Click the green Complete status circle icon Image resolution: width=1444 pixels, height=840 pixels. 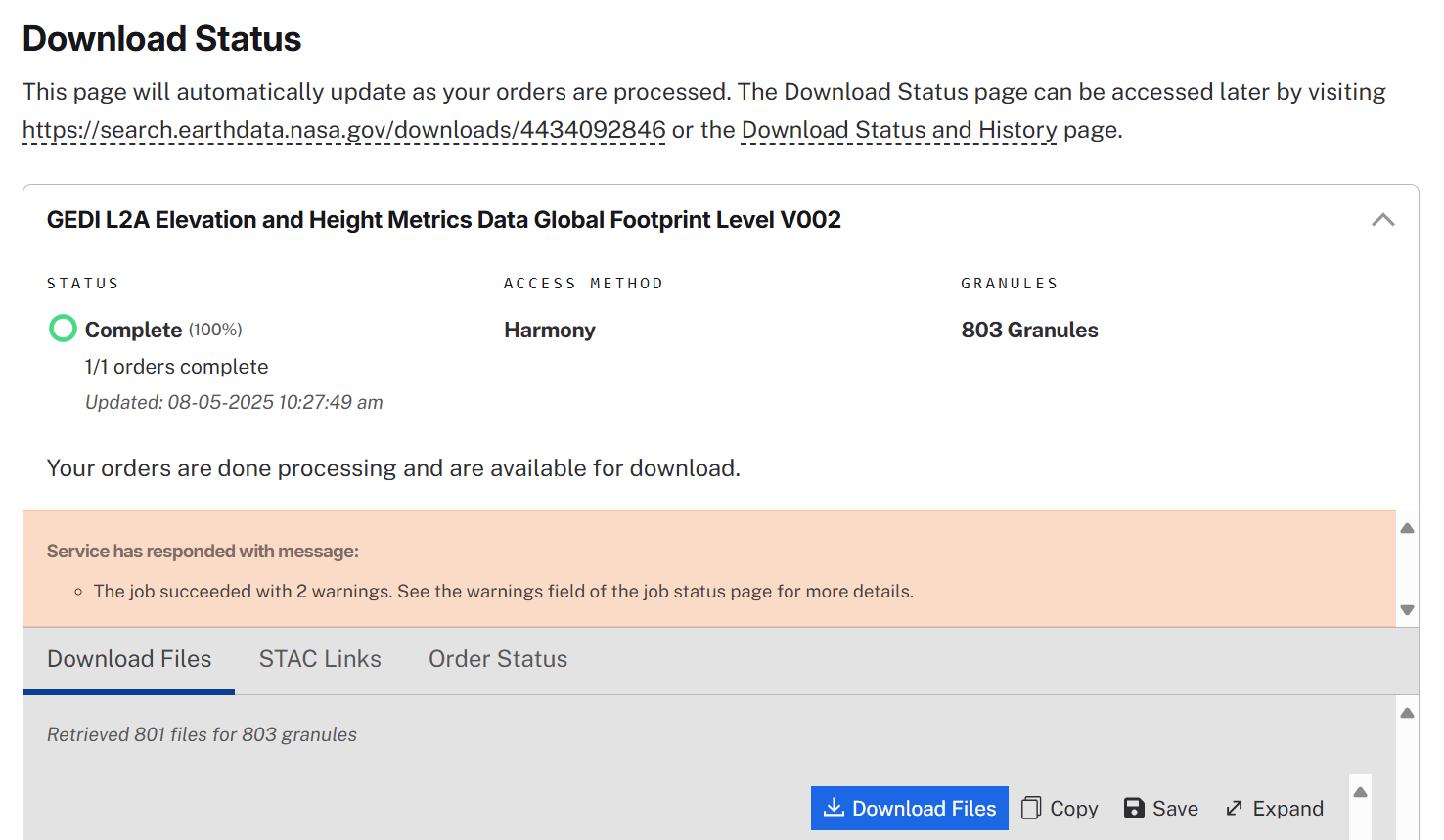[63, 329]
